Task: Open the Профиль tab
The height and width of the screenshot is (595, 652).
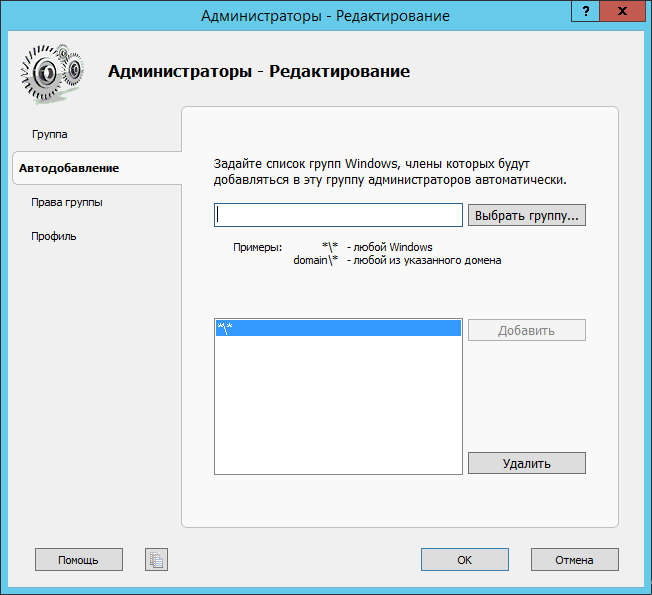Action: coord(54,236)
